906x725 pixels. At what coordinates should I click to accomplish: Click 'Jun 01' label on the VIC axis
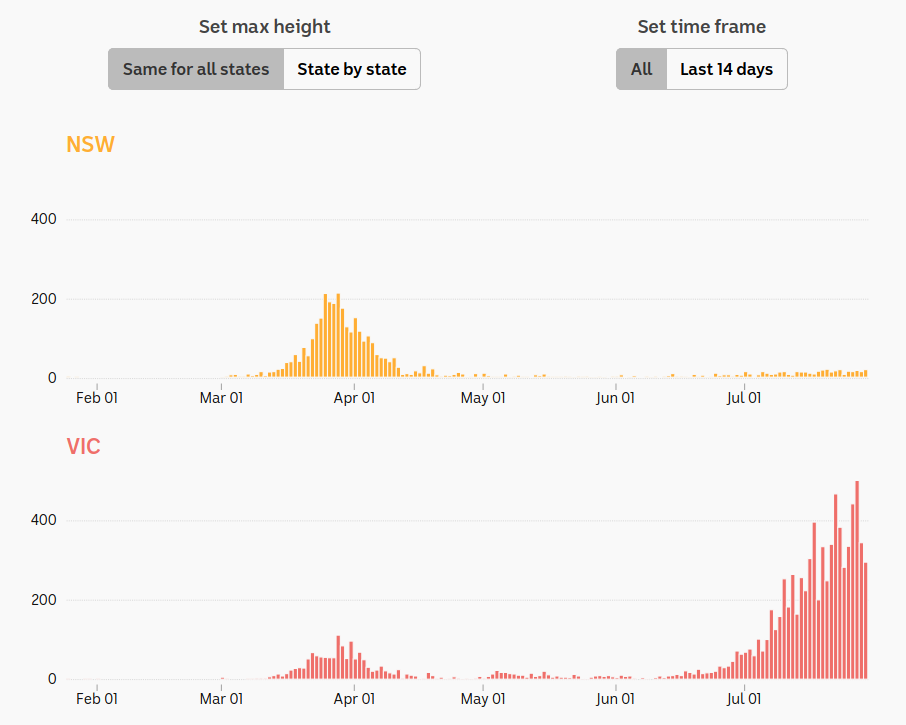point(615,699)
